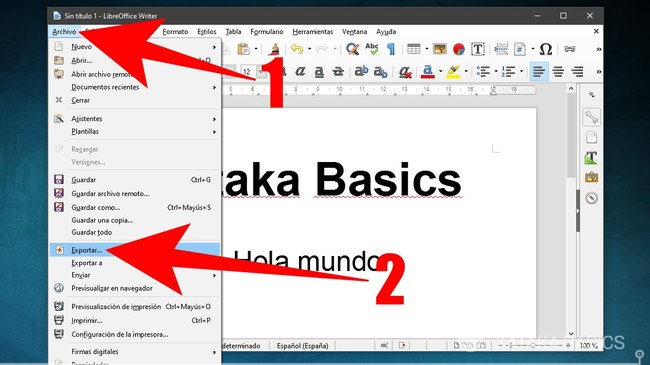
Task: Click the clone formatting paintbrush icon
Action: (x=274, y=49)
